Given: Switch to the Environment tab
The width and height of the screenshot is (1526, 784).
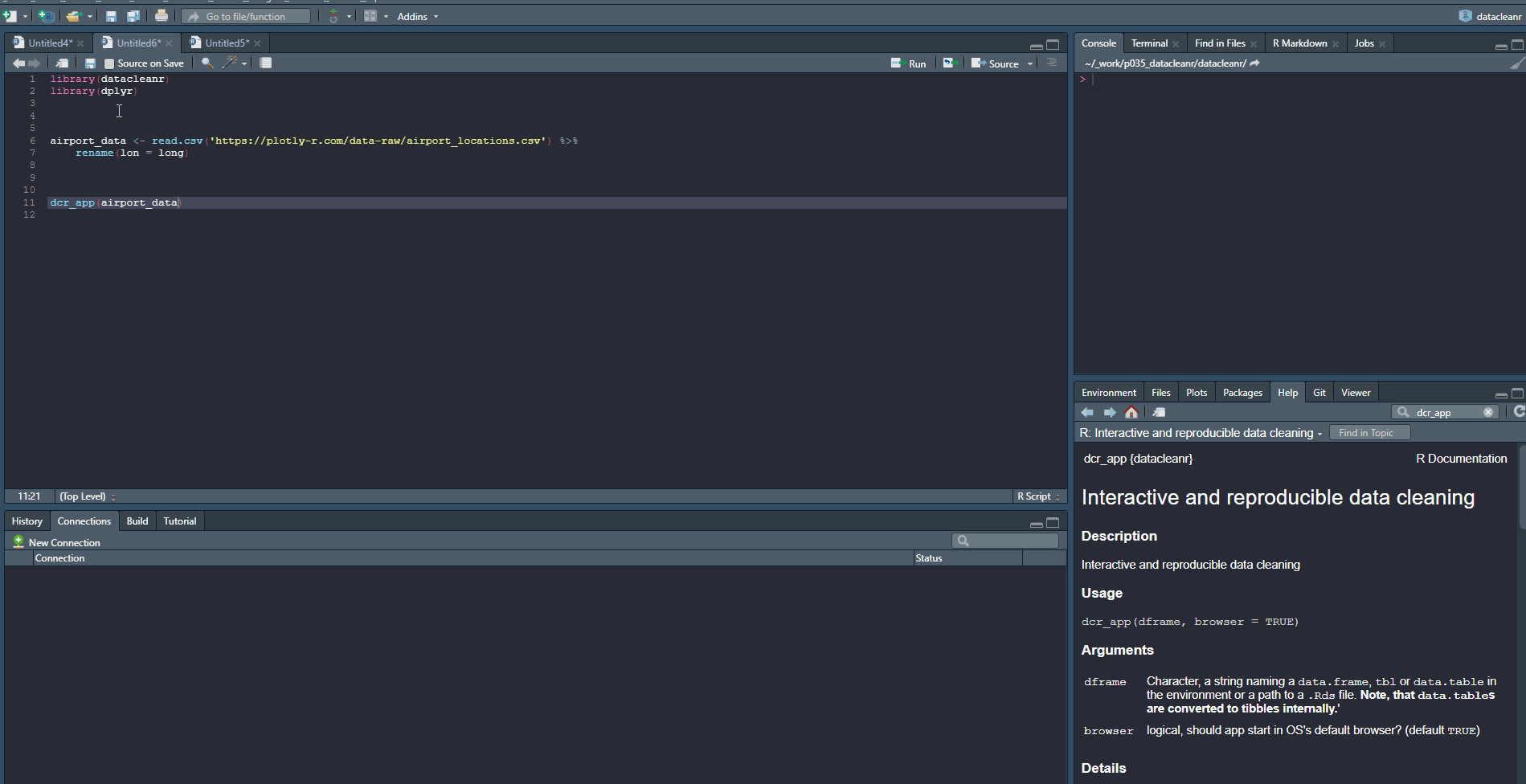Looking at the screenshot, I should click(1109, 393).
